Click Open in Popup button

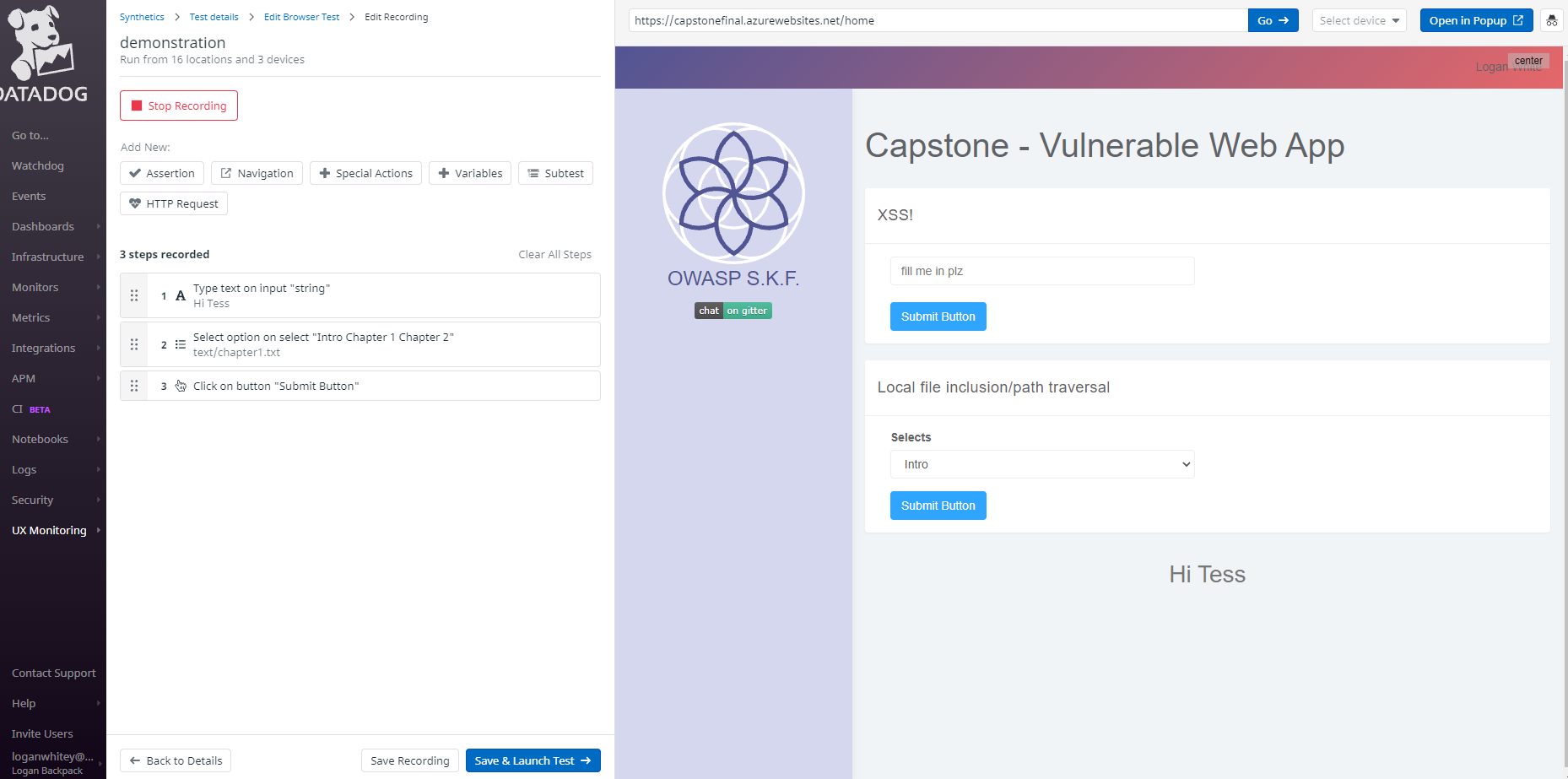pyautogui.click(x=1476, y=20)
